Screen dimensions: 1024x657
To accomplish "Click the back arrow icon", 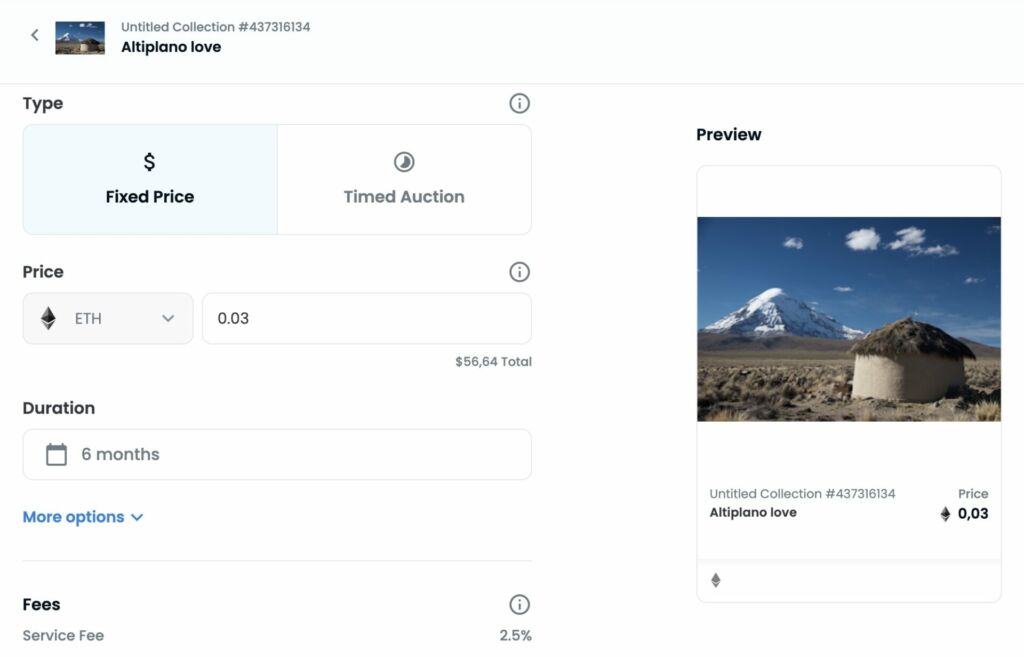I will pyautogui.click(x=35, y=35).
